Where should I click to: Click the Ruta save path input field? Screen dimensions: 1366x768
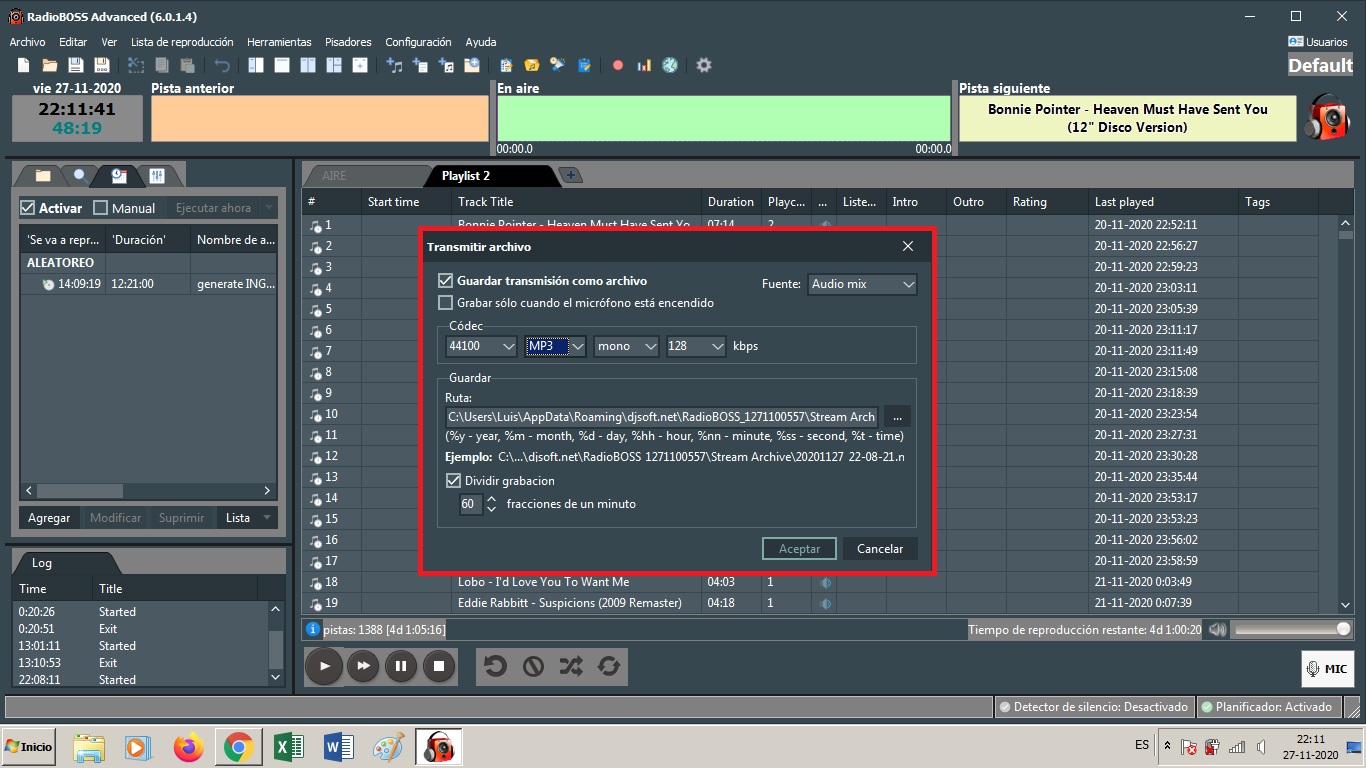tap(662, 416)
